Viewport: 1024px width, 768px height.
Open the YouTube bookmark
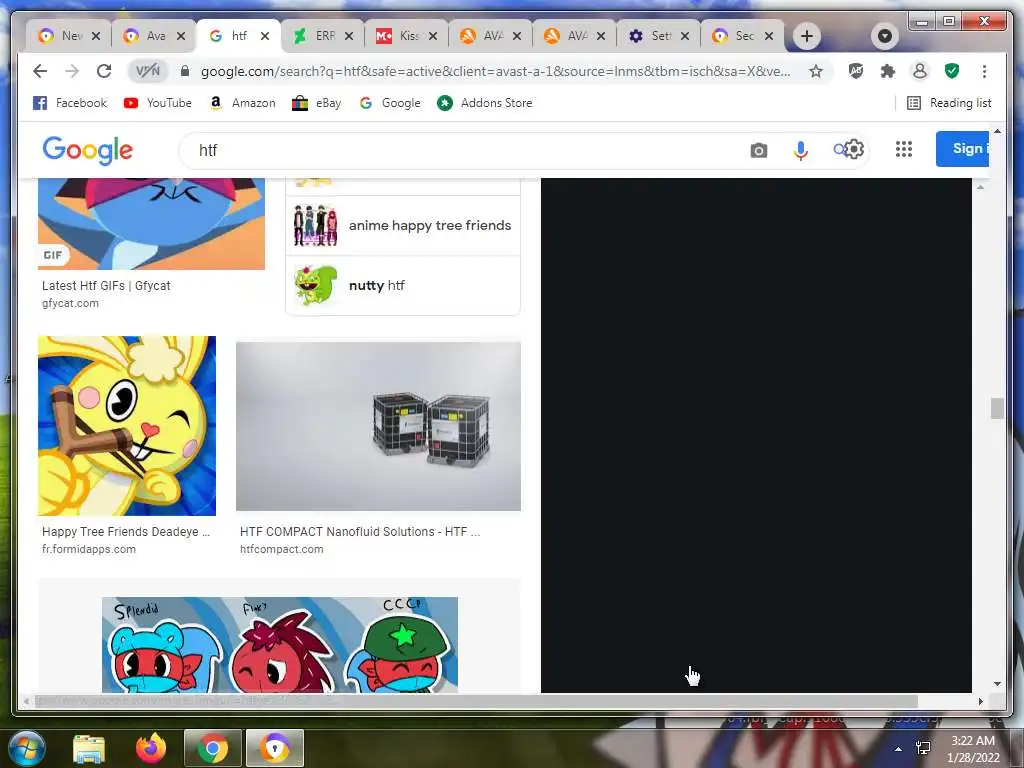(x=158, y=103)
